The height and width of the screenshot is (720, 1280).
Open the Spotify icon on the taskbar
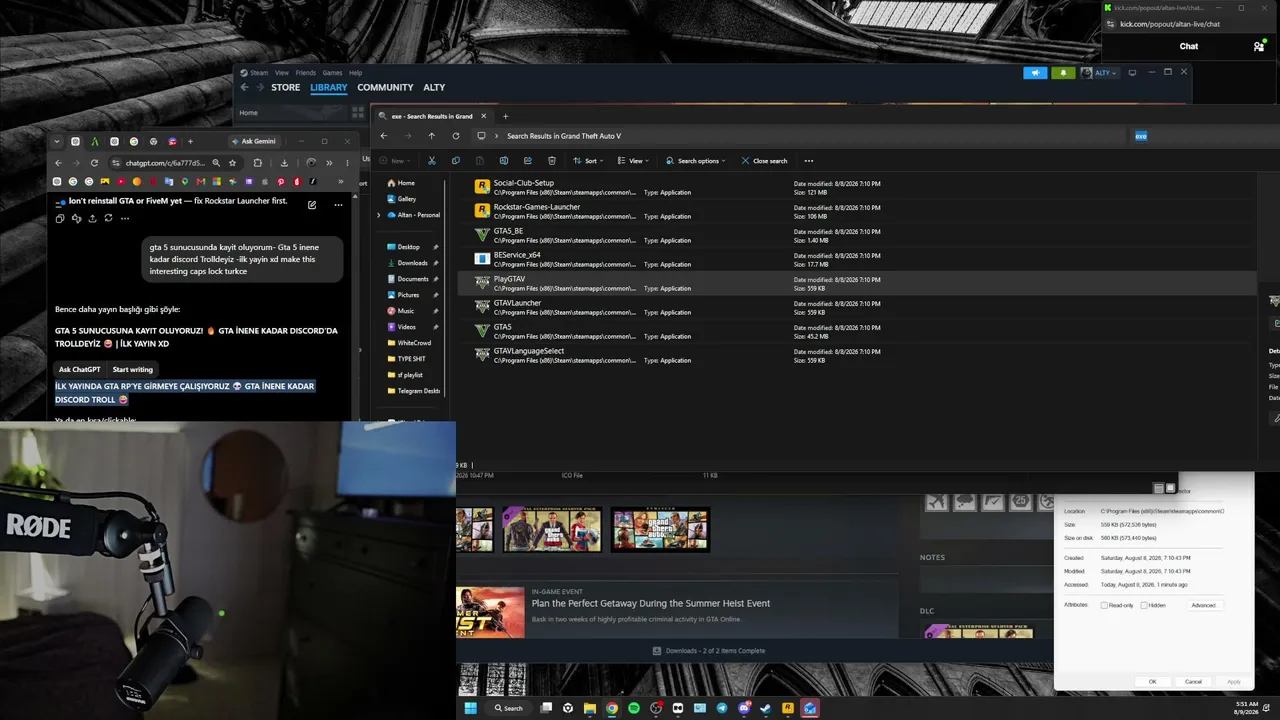[634, 708]
